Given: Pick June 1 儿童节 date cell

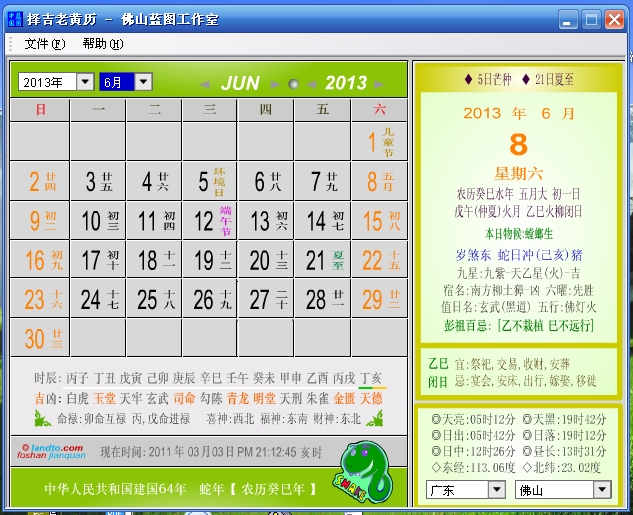Looking at the screenshot, I should 379,141.
